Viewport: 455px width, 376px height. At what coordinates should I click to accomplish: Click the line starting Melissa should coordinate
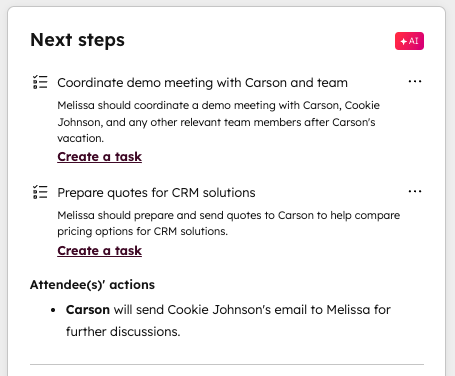tap(218, 105)
